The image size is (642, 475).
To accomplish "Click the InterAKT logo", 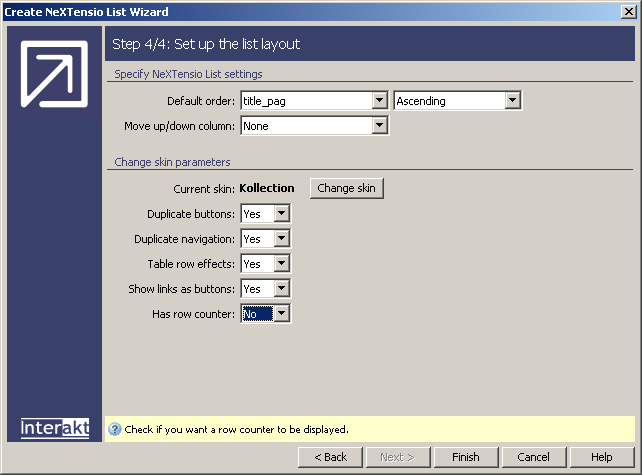I will 54,428.
